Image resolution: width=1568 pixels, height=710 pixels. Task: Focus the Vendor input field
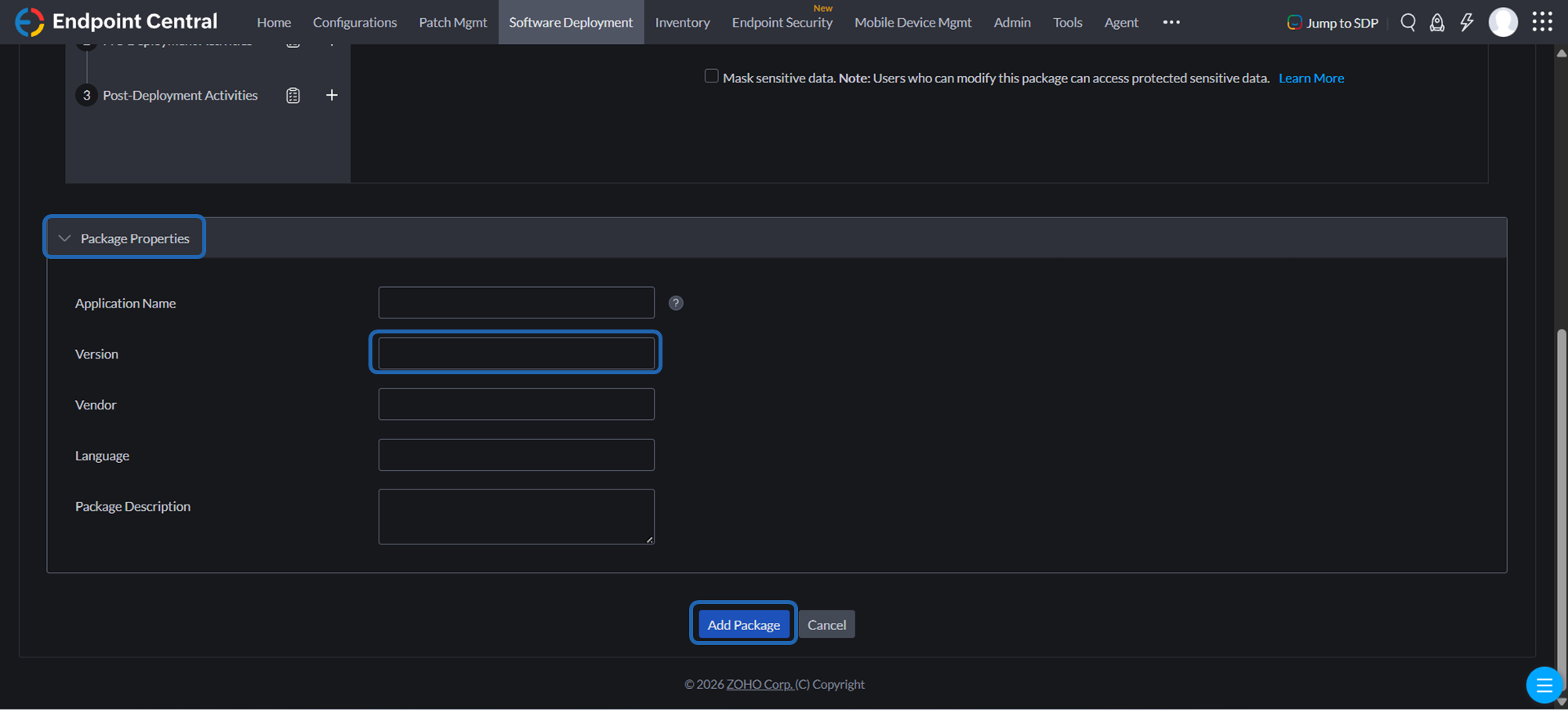517,404
